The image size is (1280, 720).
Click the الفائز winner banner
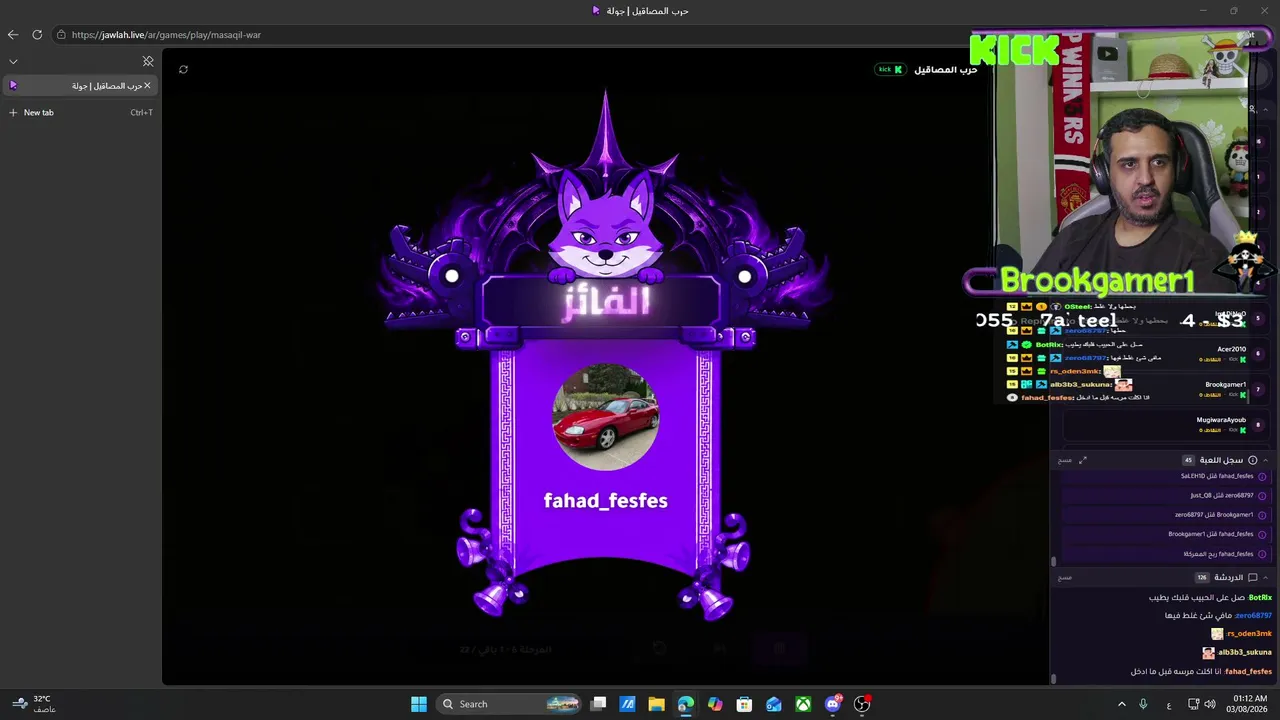[x=603, y=300]
